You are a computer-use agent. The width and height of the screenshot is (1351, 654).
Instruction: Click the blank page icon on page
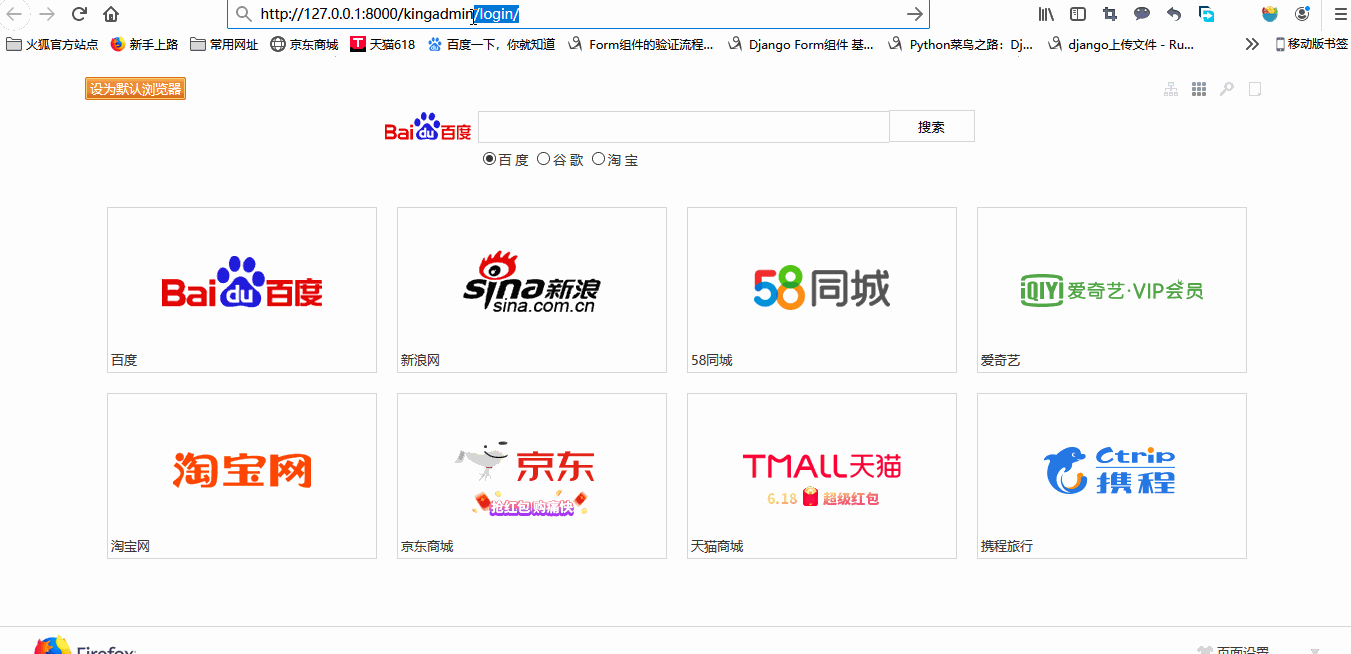tap(1255, 89)
